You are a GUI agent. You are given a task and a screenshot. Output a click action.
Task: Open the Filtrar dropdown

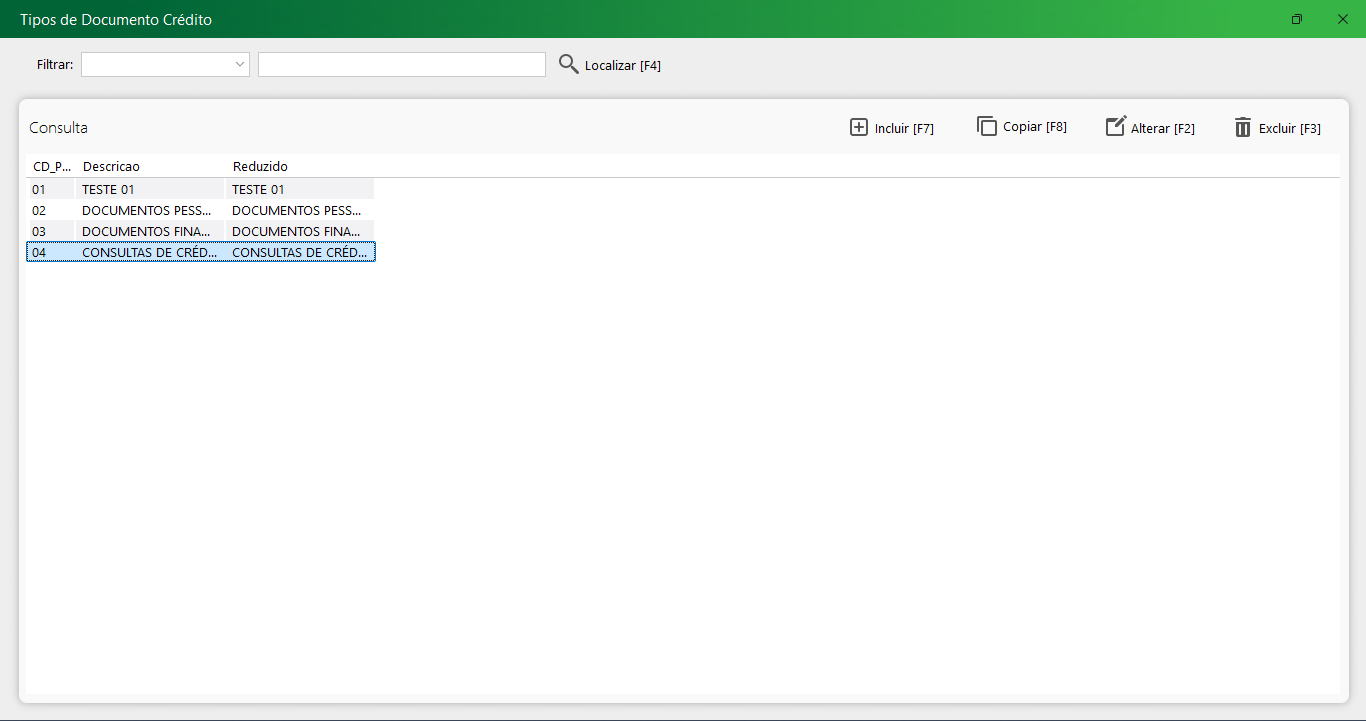click(165, 64)
